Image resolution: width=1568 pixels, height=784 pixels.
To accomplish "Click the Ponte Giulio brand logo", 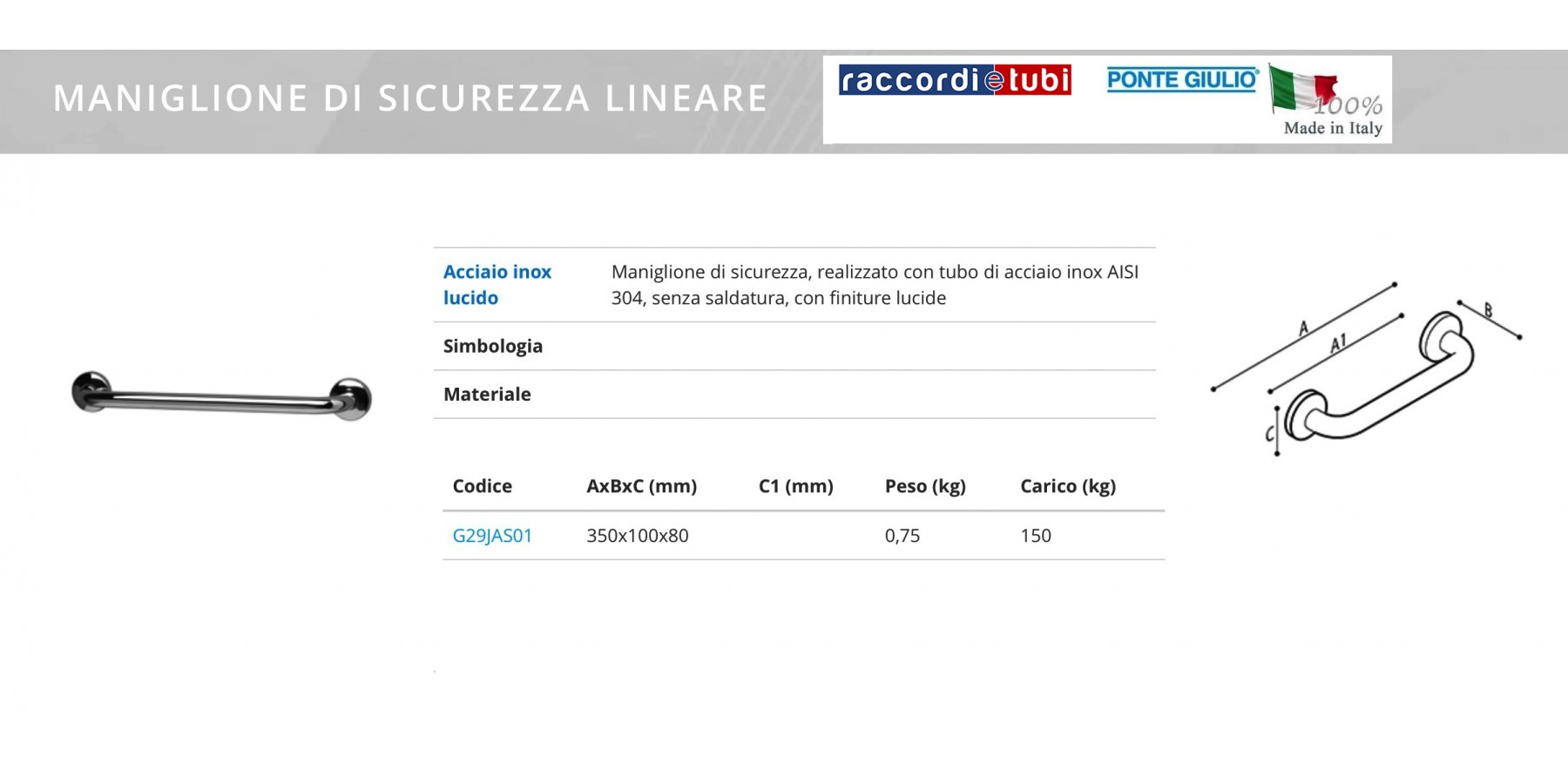I will point(1182,80).
